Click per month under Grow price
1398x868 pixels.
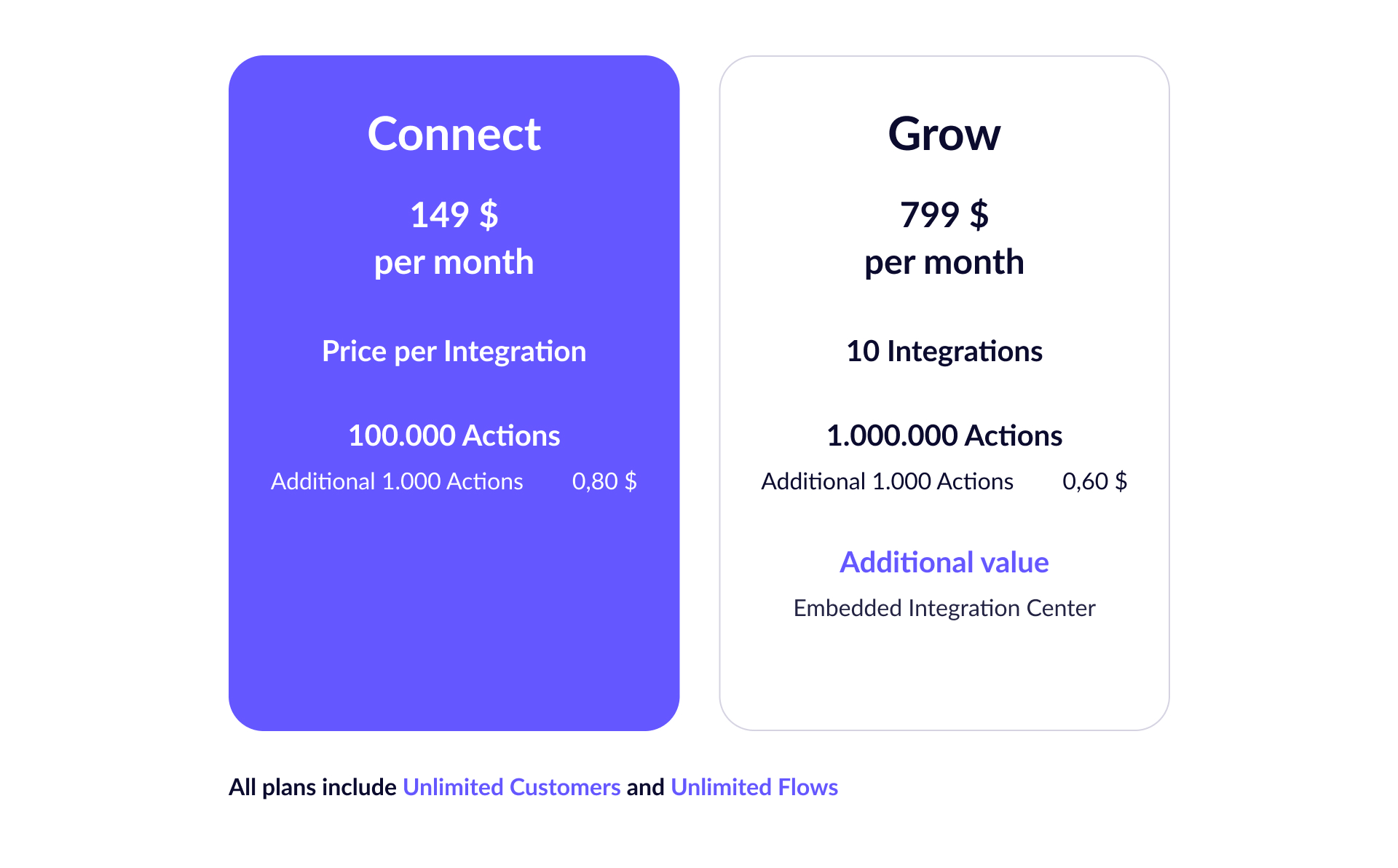point(944,262)
